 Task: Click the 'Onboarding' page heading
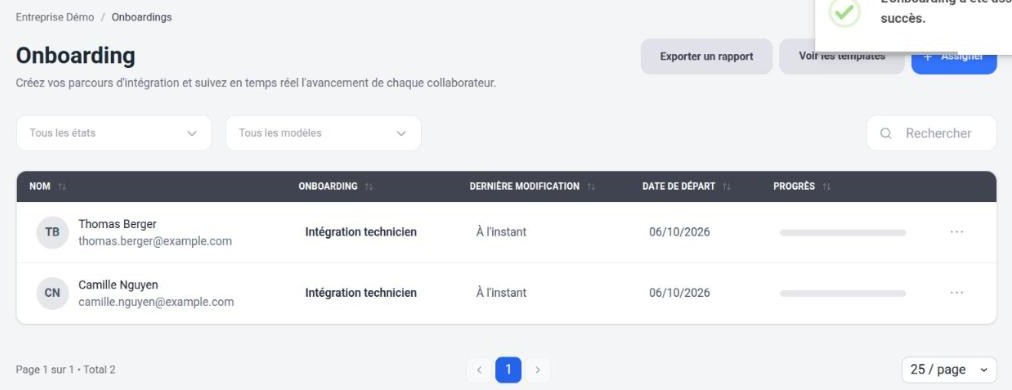coord(76,56)
